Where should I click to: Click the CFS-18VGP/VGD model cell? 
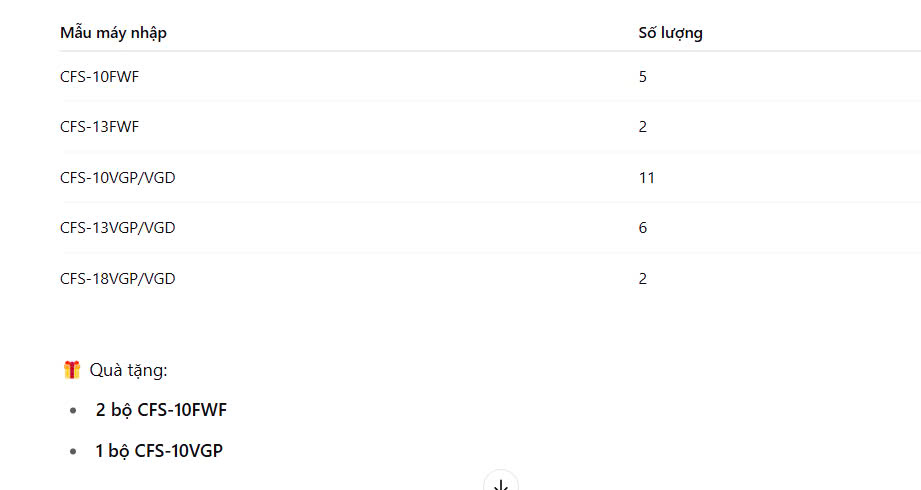[x=117, y=279]
